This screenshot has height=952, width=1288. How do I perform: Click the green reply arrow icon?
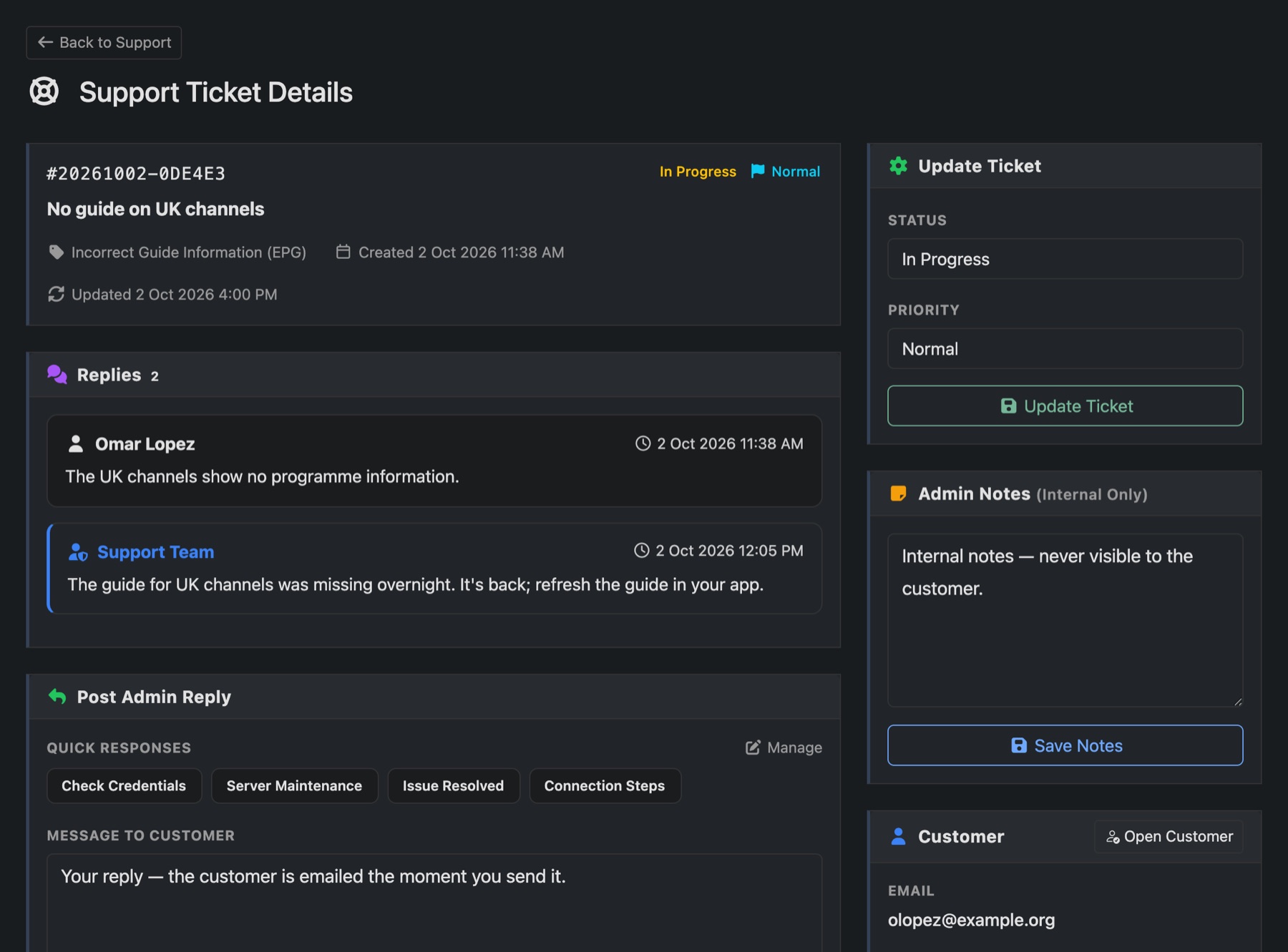point(57,696)
